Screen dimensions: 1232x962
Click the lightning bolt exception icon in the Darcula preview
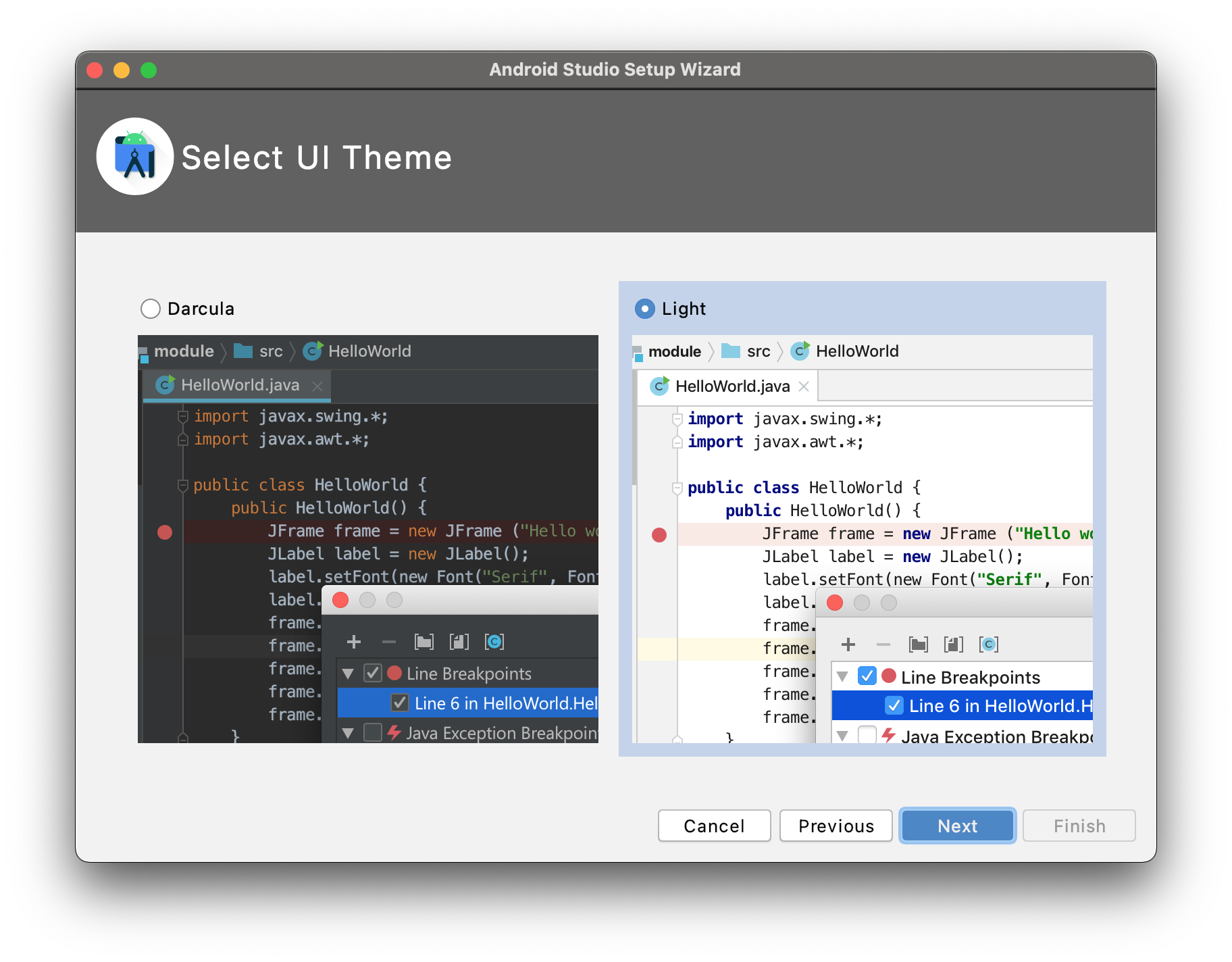coord(394,732)
